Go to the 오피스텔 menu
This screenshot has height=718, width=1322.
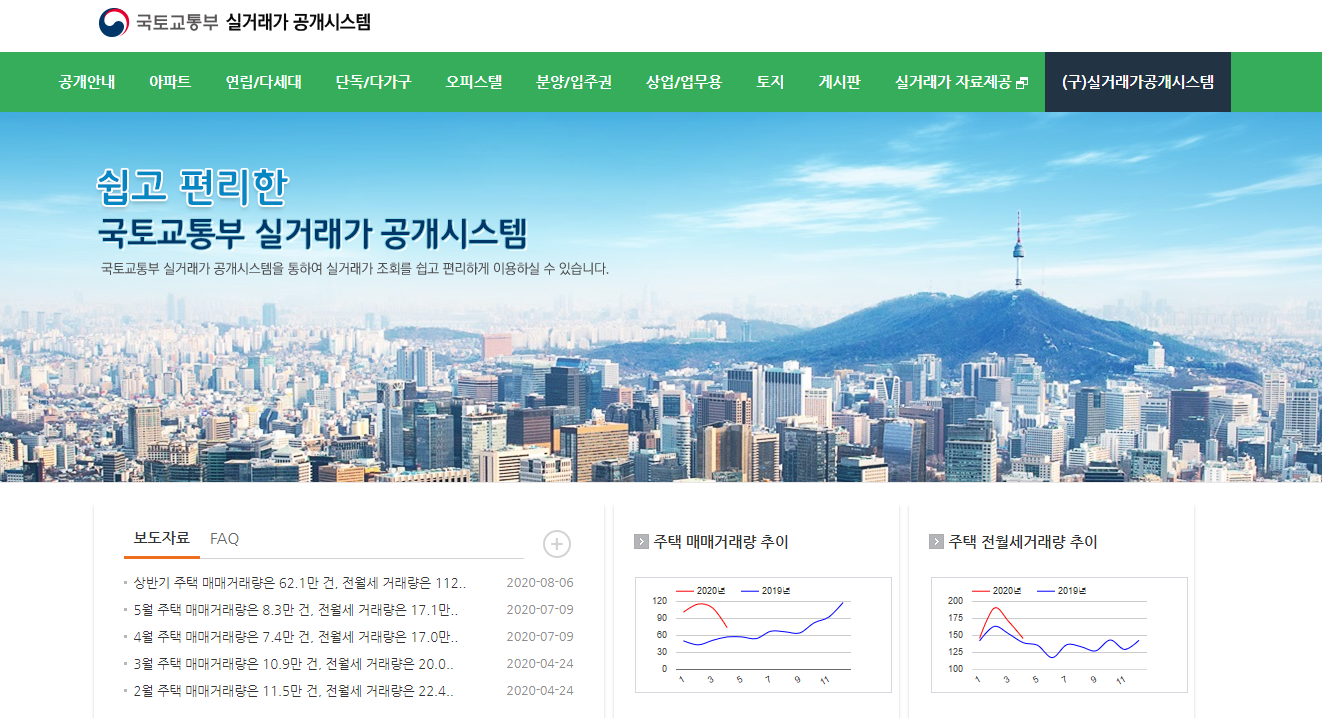(473, 82)
